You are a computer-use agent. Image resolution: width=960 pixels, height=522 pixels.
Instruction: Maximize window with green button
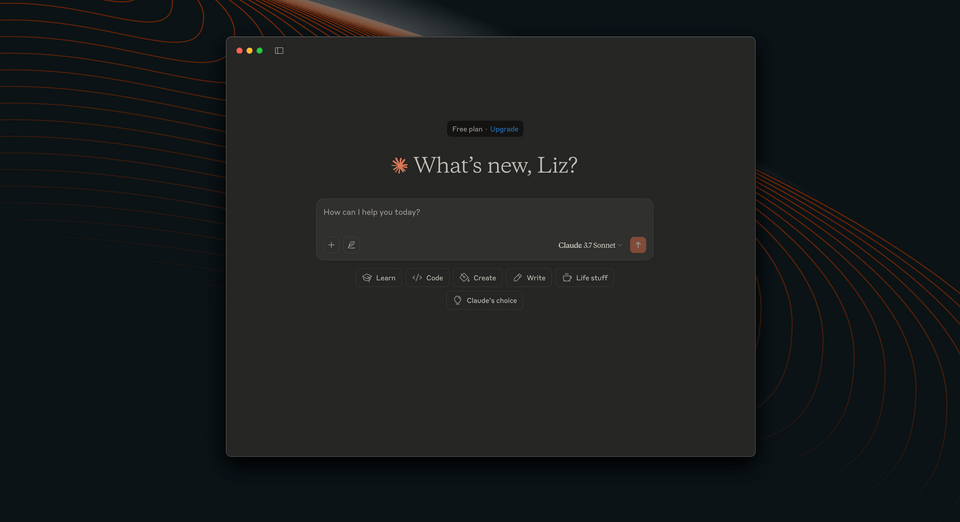tap(260, 51)
